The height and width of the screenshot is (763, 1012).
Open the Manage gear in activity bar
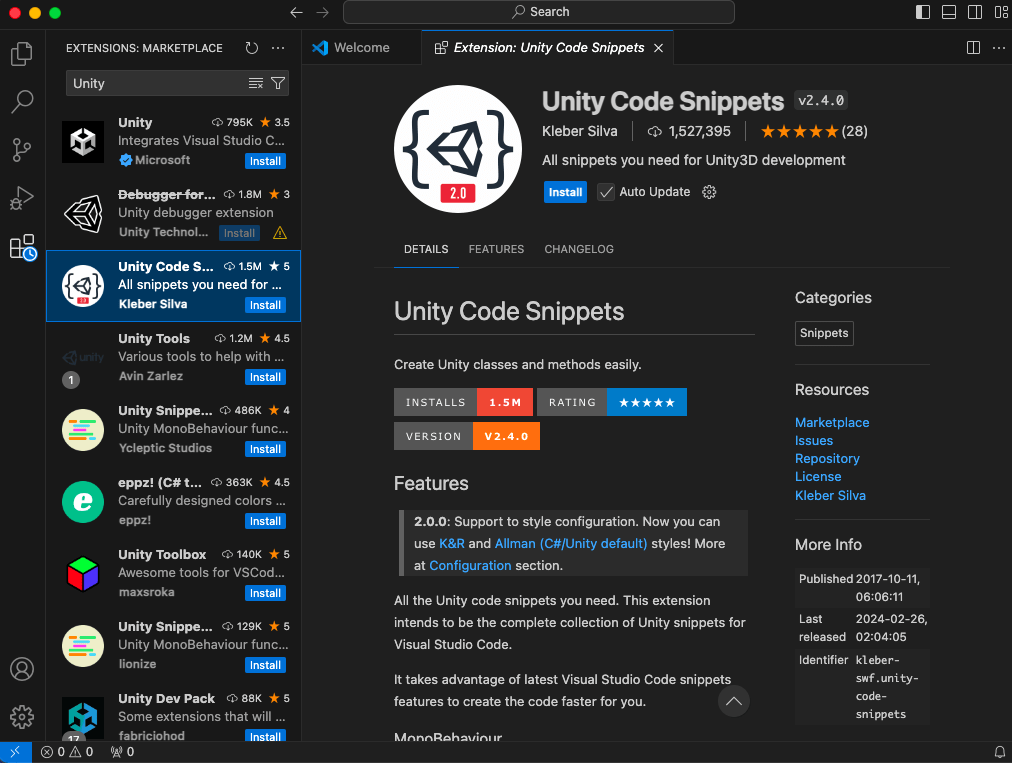pos(22,717)
